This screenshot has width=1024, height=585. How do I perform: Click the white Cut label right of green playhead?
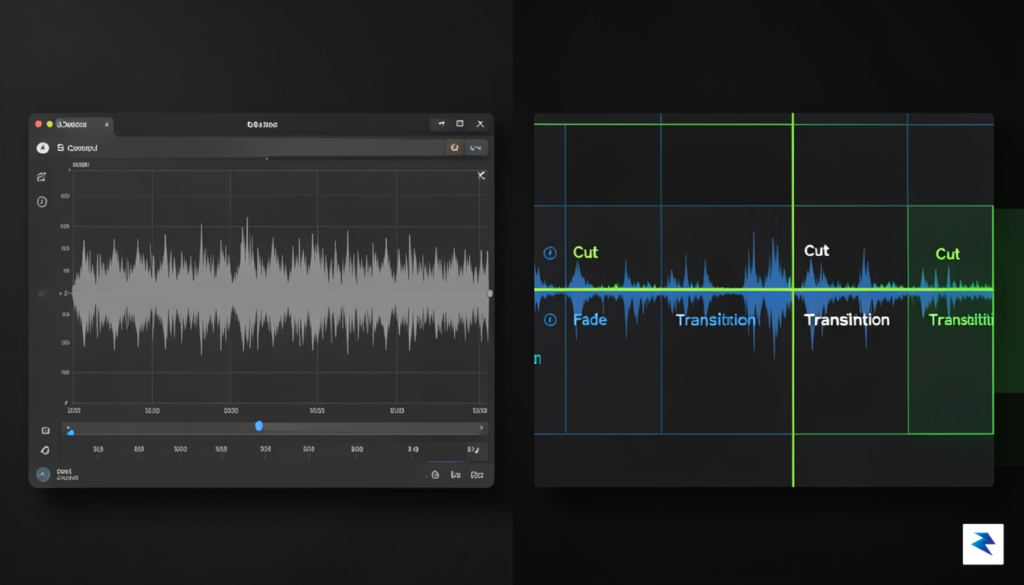(816, 251)
